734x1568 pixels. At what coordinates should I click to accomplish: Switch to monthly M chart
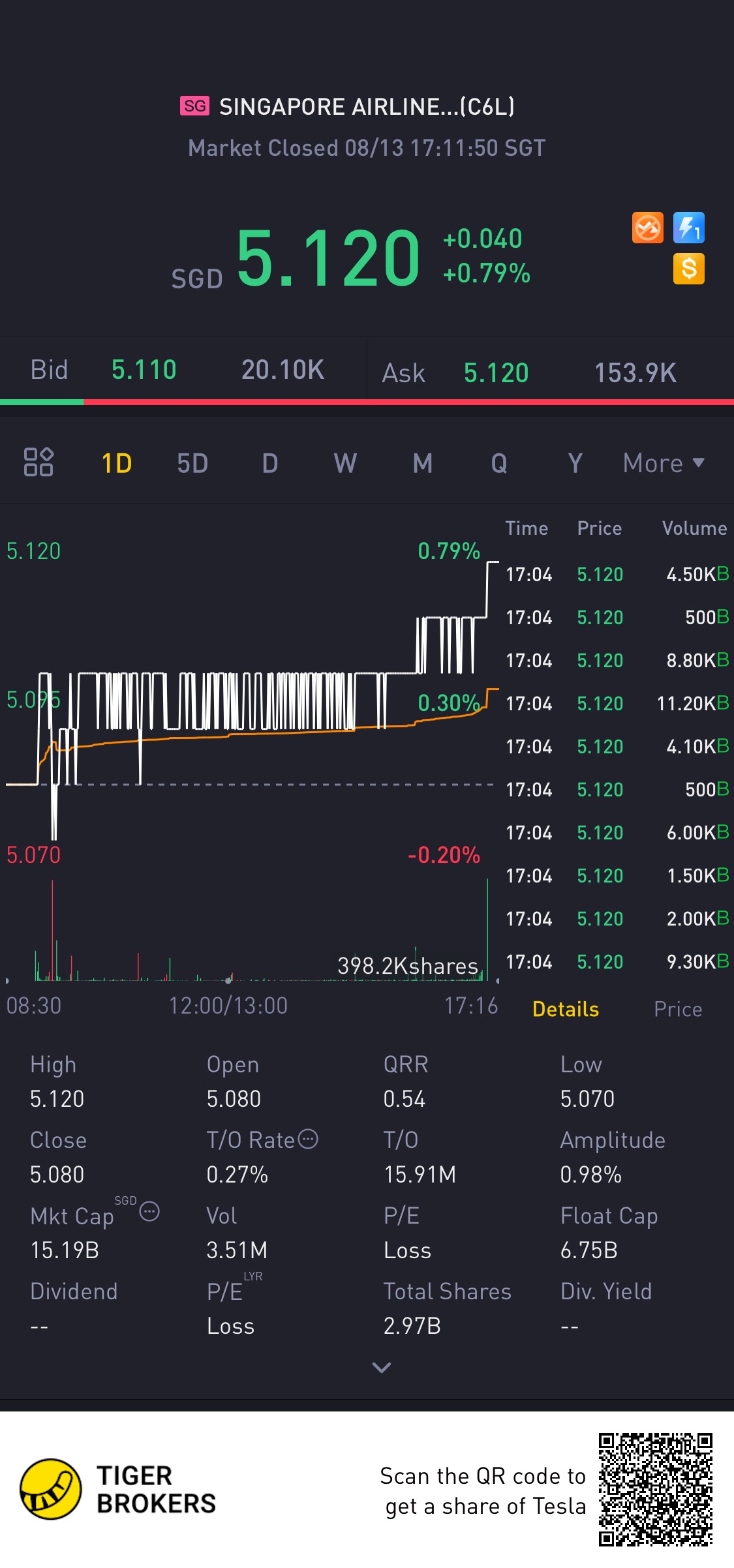pyautogui.click(x=423, y=464)
